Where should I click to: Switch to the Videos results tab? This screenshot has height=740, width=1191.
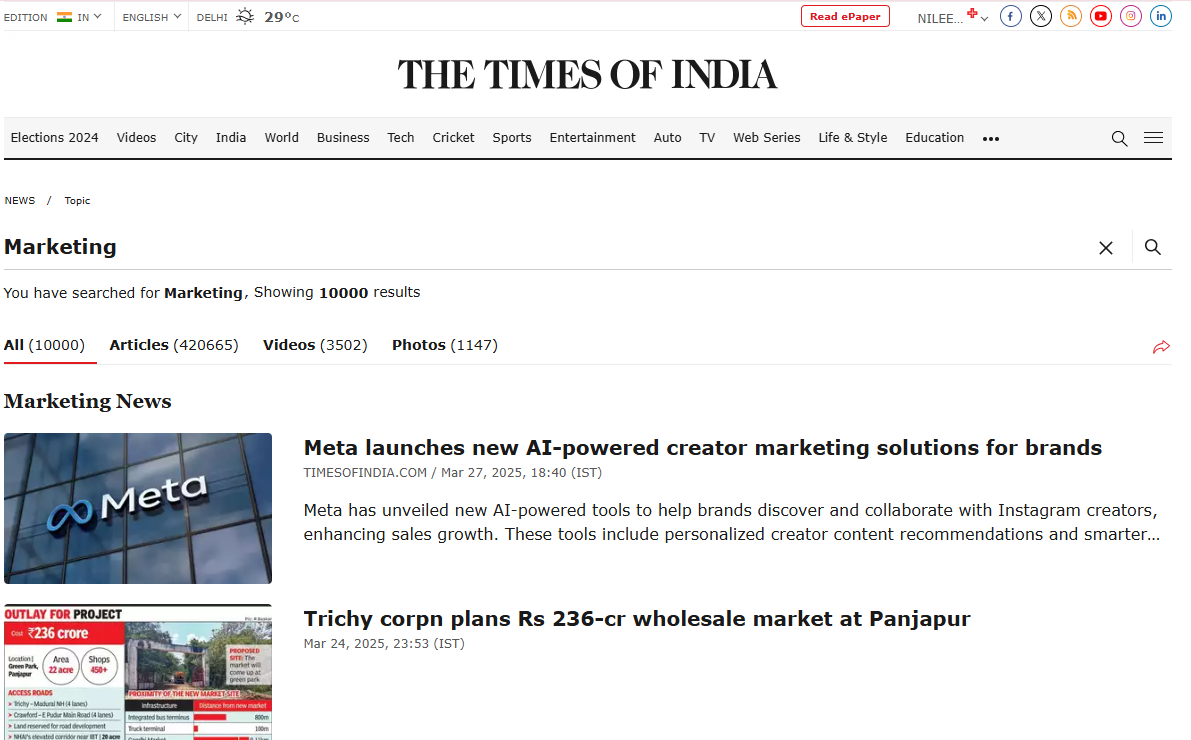(x=315, y=345)
